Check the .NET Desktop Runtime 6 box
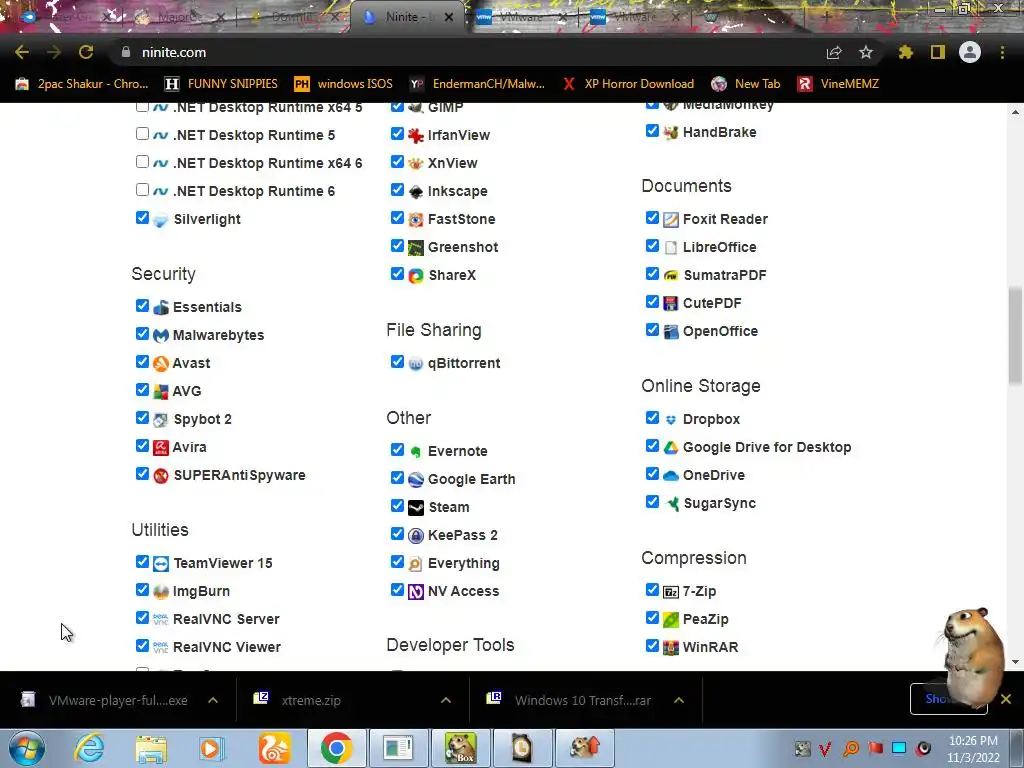 coord(142,190)
